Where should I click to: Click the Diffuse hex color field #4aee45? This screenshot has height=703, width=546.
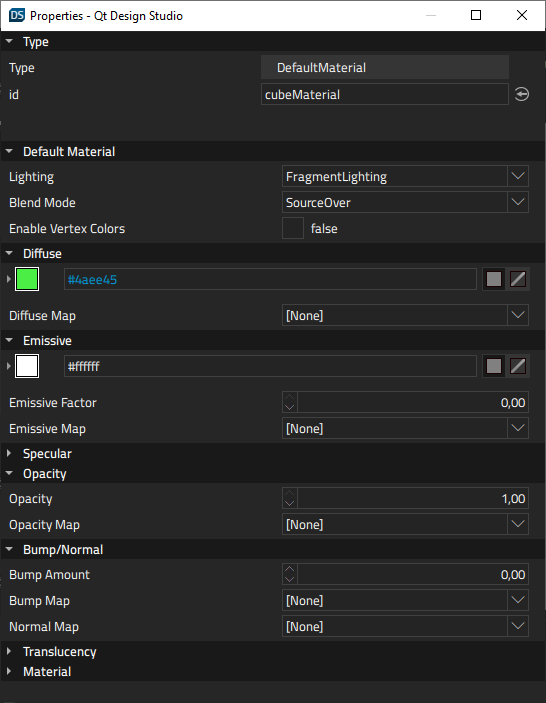click(x=270, y=279)
